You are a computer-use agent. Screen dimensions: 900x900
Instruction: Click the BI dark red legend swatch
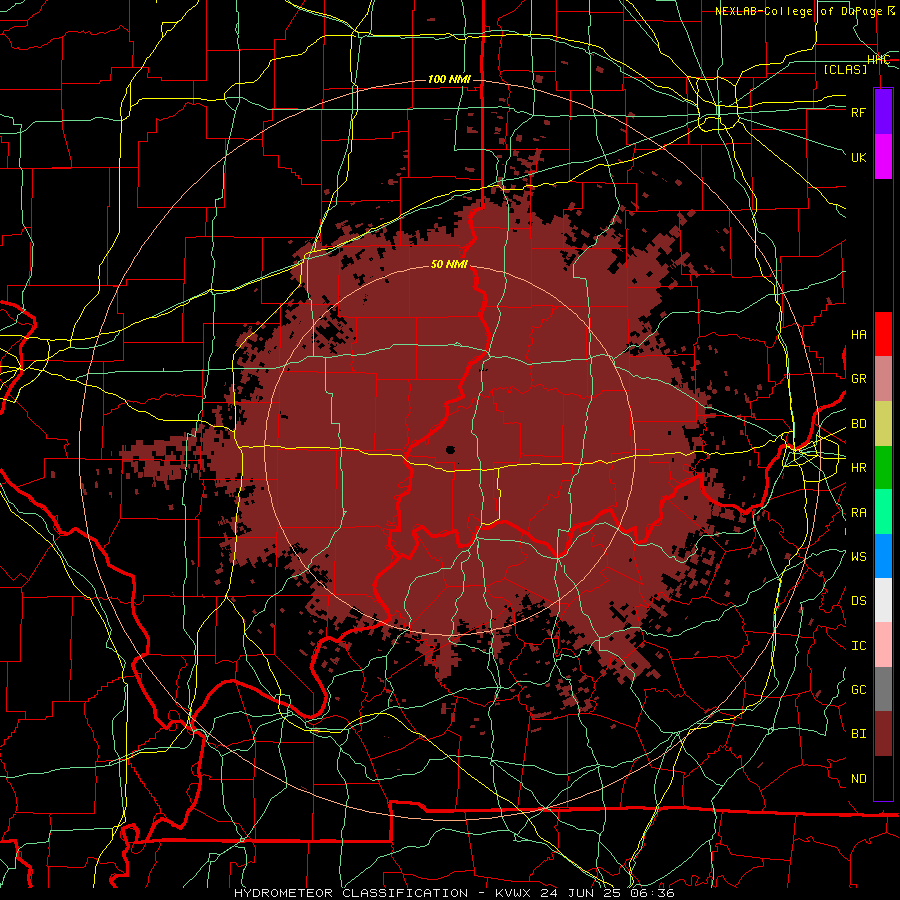[x=883, y=734]
